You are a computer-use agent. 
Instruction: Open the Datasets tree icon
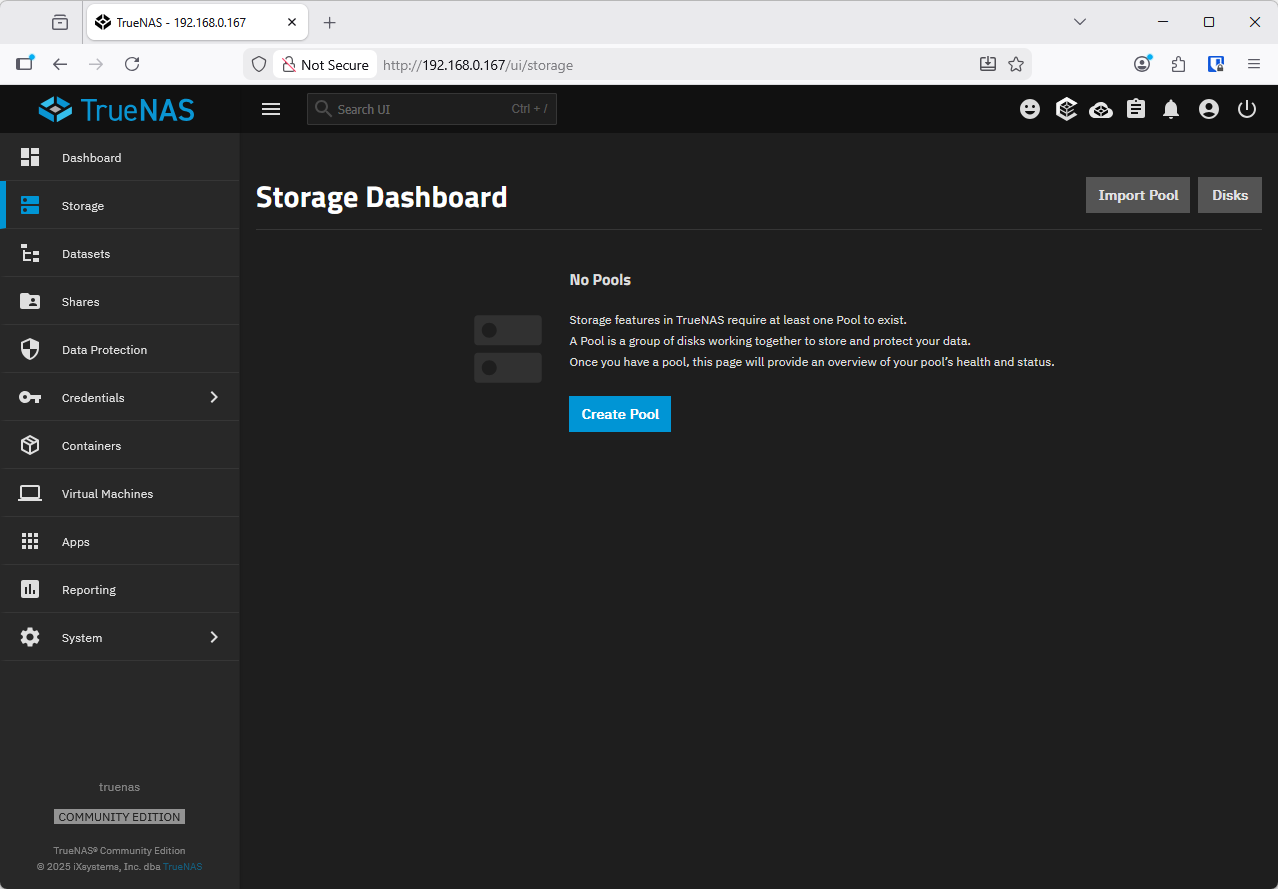coord(30,253)
